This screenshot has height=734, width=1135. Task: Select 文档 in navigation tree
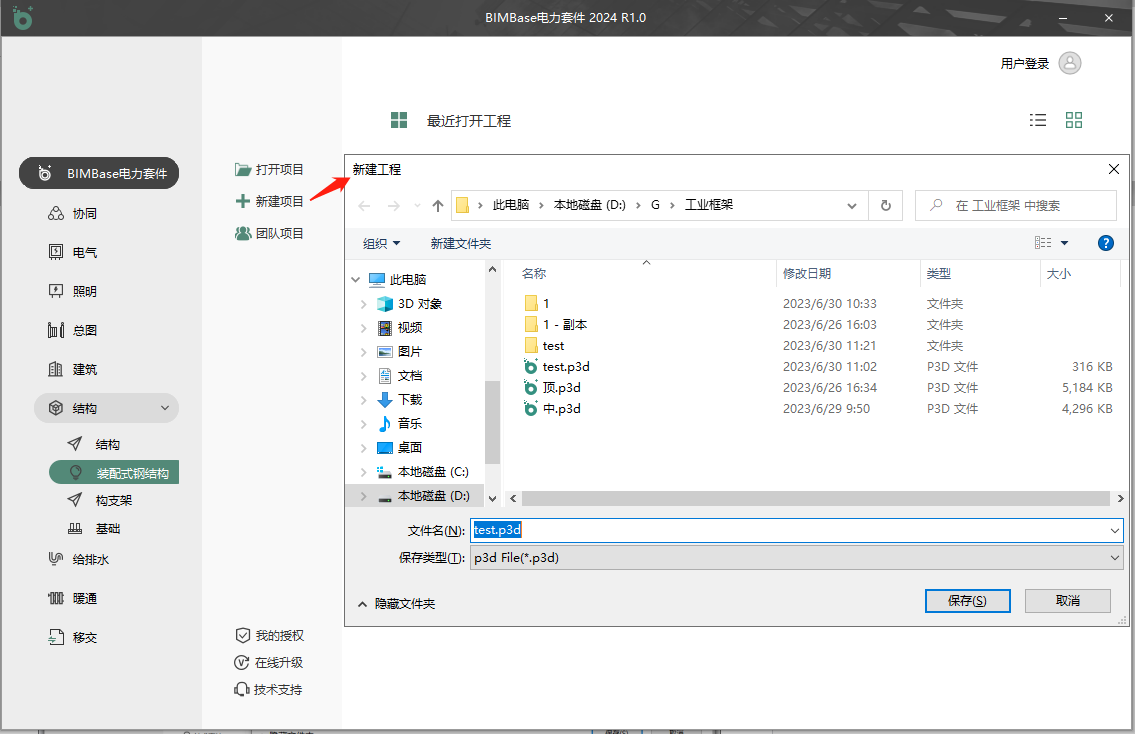[x=410, y=376]
